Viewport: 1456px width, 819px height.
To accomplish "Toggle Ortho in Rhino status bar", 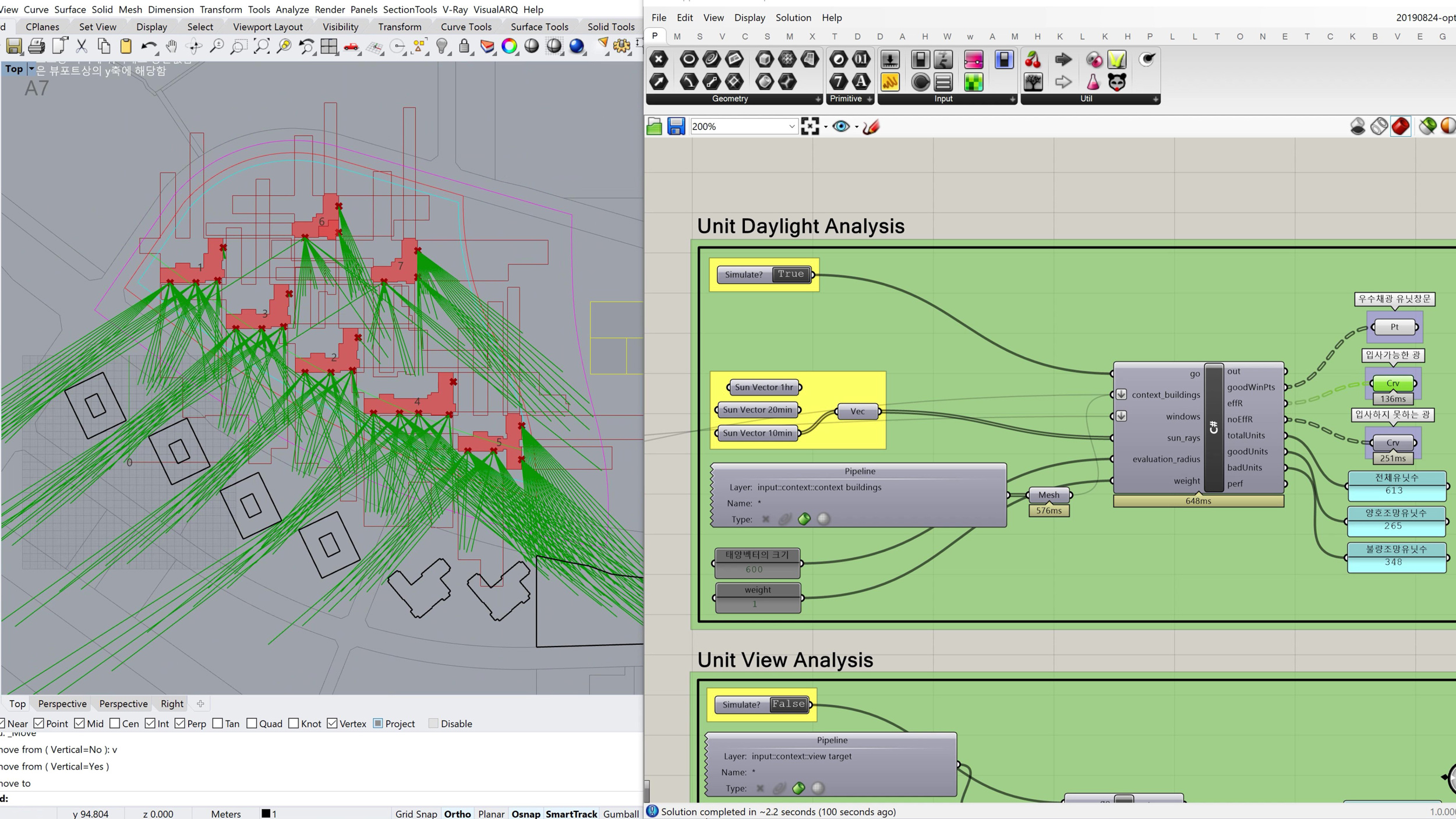I will coord(457,814).
